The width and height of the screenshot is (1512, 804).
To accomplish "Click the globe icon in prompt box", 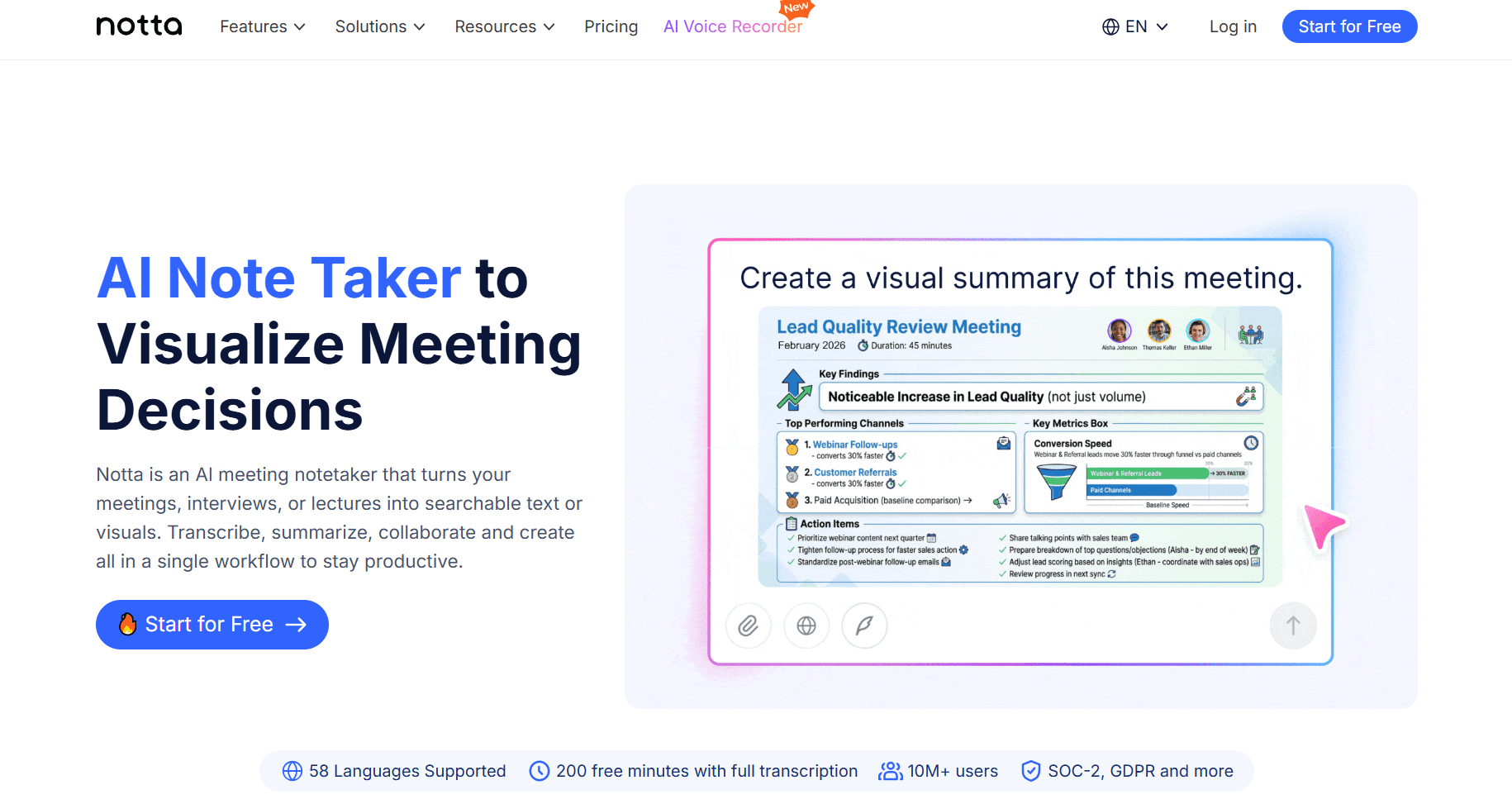I will tap(806, 626).
